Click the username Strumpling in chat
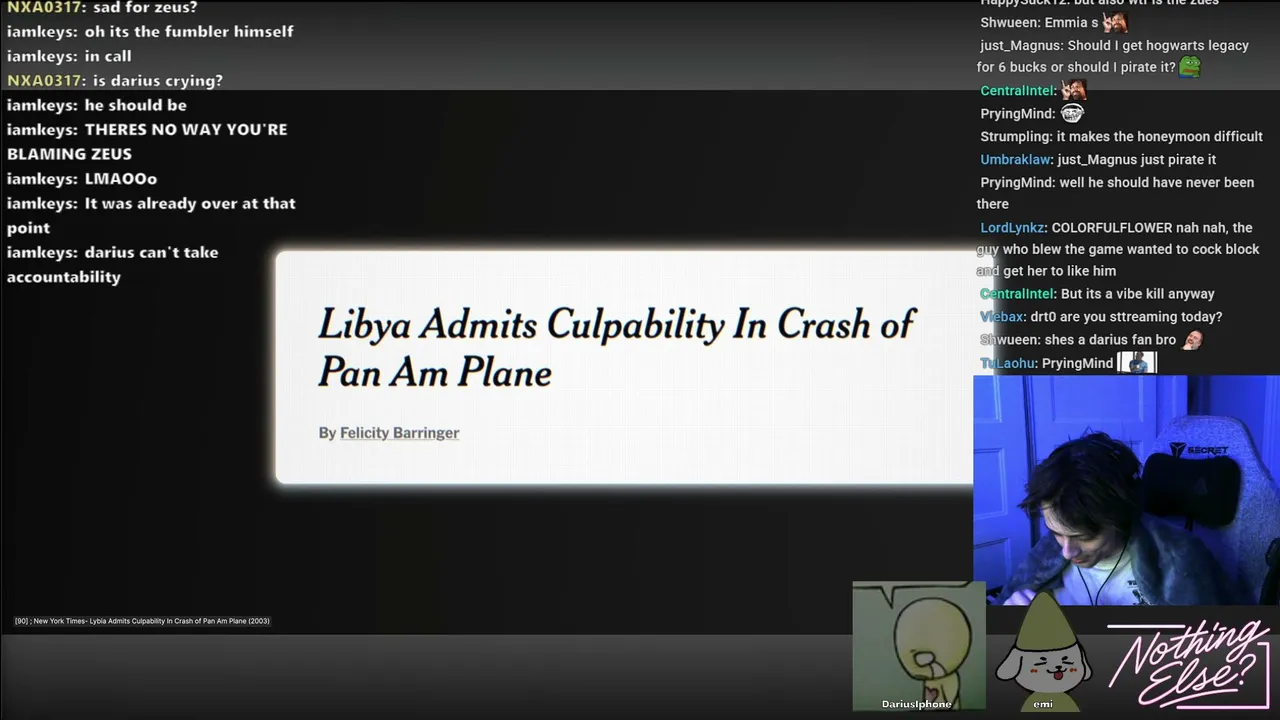 coord(1016,136)
